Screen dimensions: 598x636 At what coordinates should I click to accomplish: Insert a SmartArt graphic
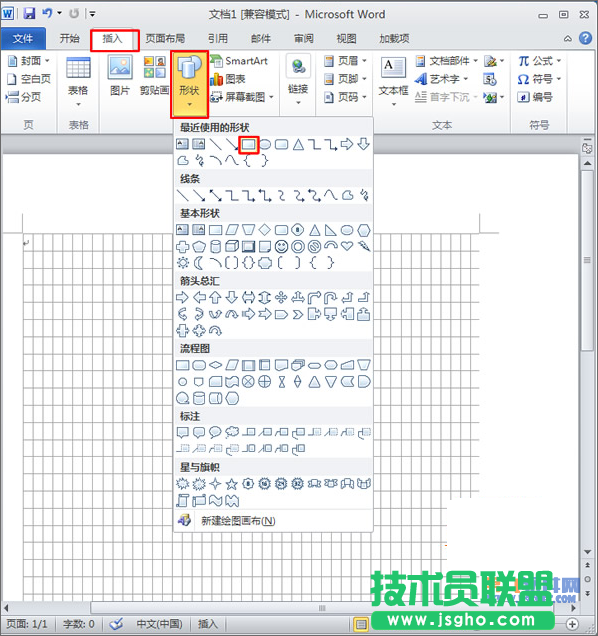point(239,61)
